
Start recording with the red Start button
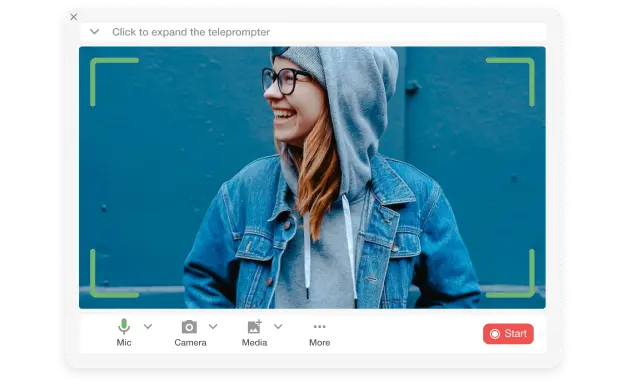tap(508, 334)
